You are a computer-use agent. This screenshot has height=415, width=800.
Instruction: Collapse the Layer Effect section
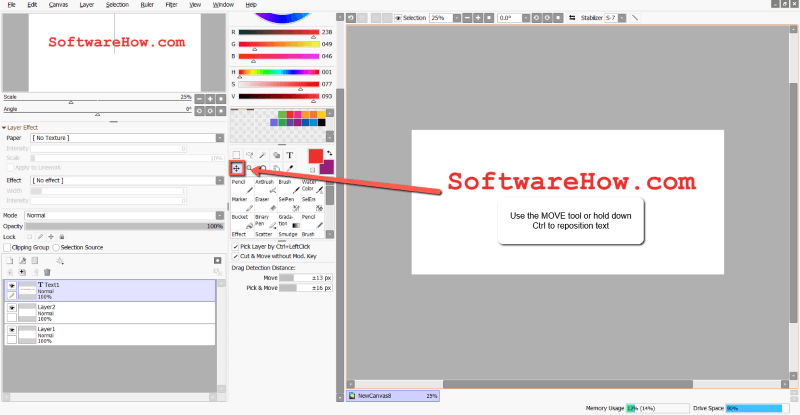[4, 128]
